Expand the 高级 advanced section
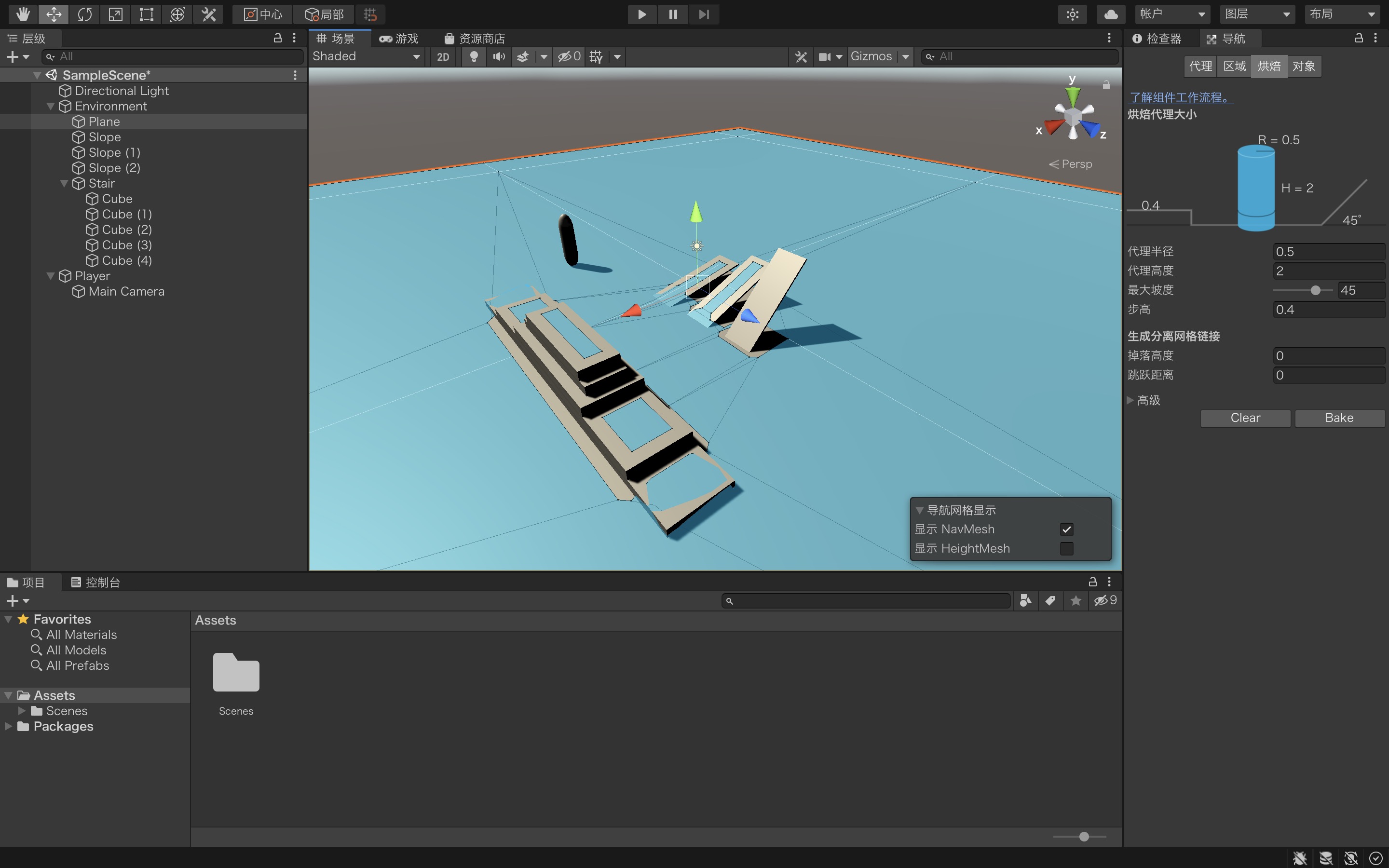The image size is (1389, 868). click(x=1130, y=400)
